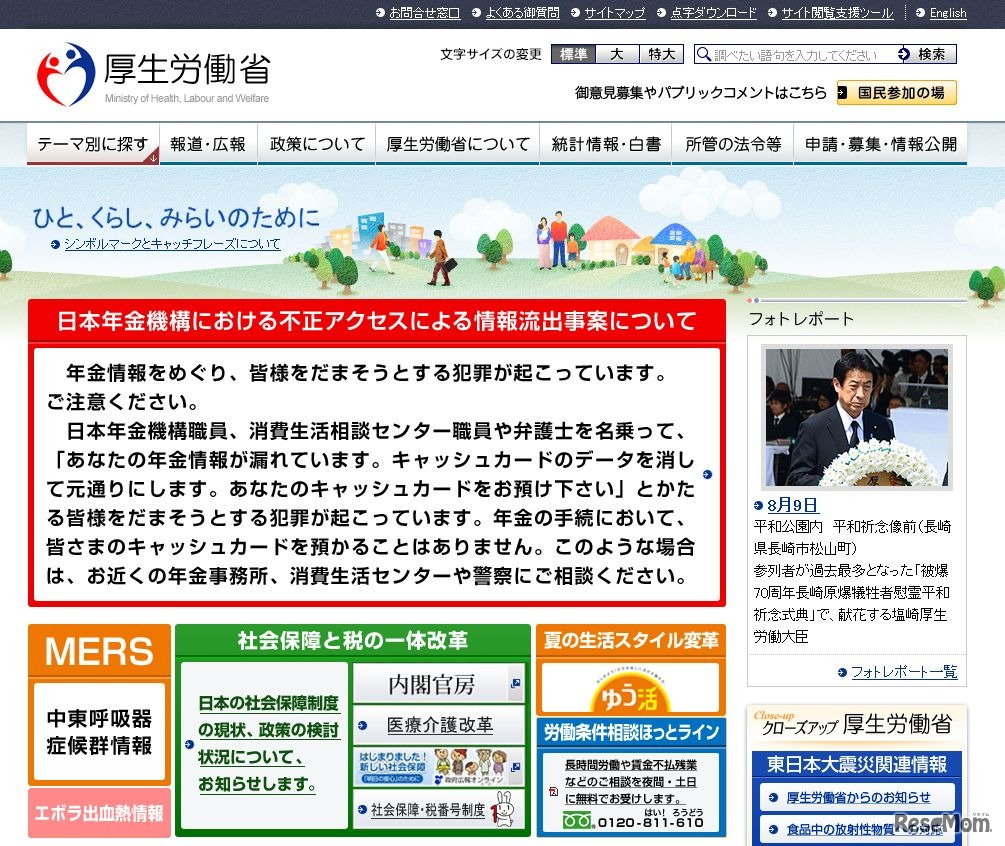Open the 所管の法令等 menu
The height and width of the screenshot is (846, 1005).
click(733, 144)
